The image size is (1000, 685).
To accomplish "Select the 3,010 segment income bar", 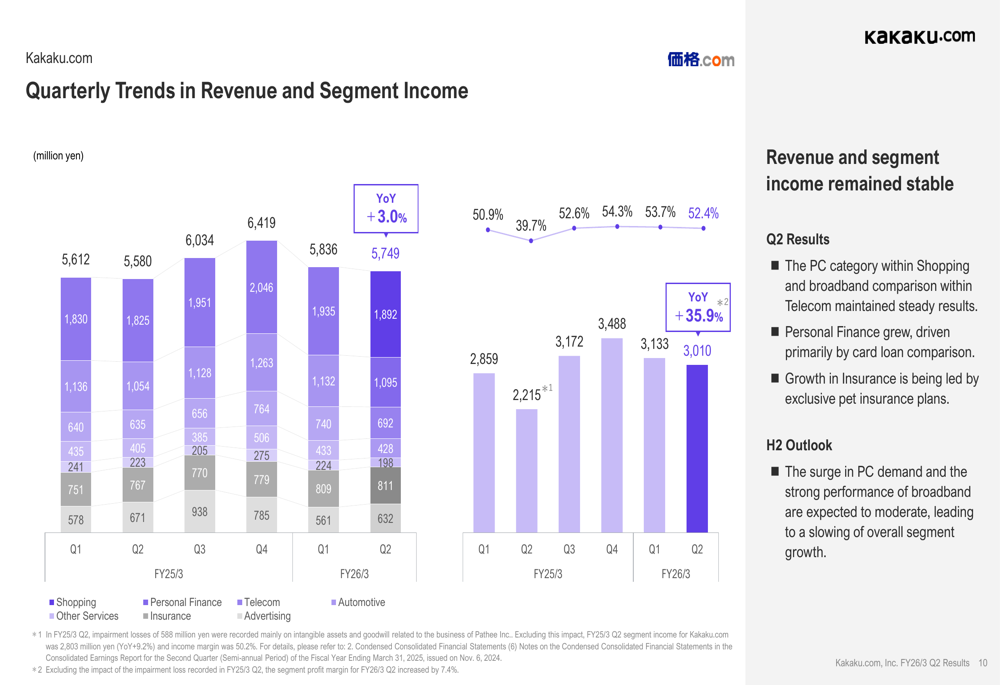I will 698,447.
